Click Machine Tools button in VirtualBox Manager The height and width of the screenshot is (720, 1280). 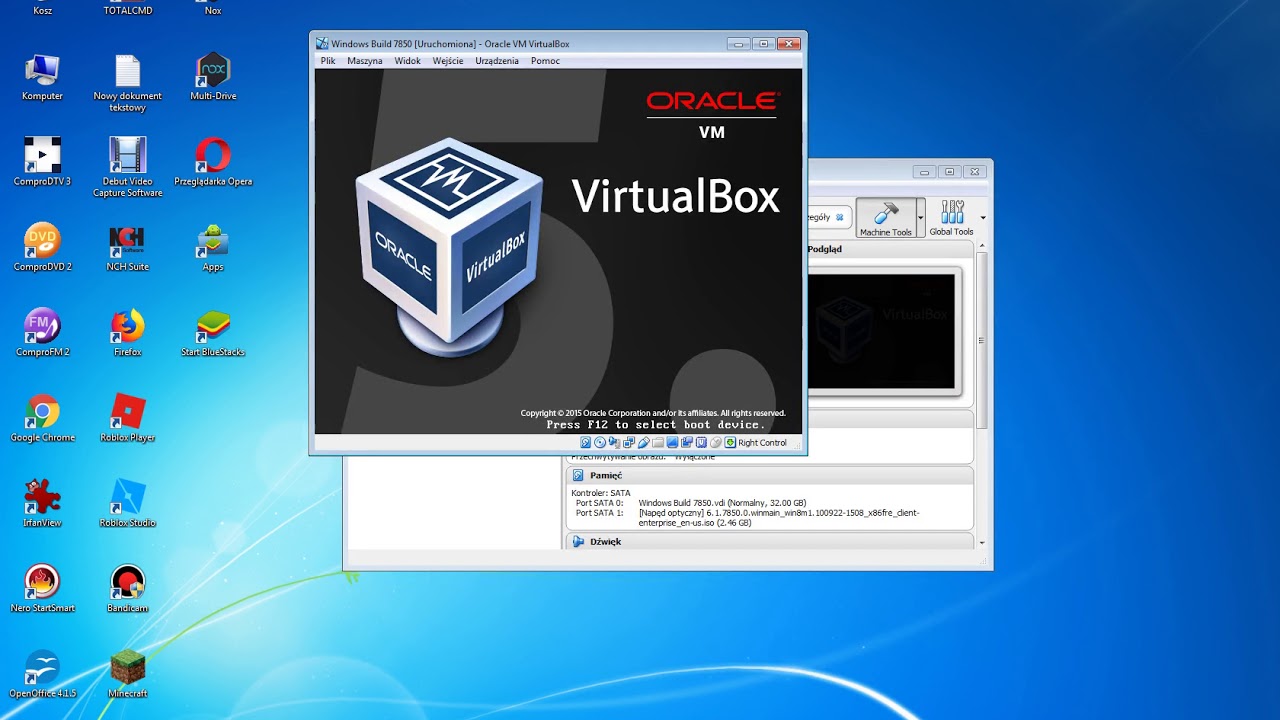click(x=886, y=217)
